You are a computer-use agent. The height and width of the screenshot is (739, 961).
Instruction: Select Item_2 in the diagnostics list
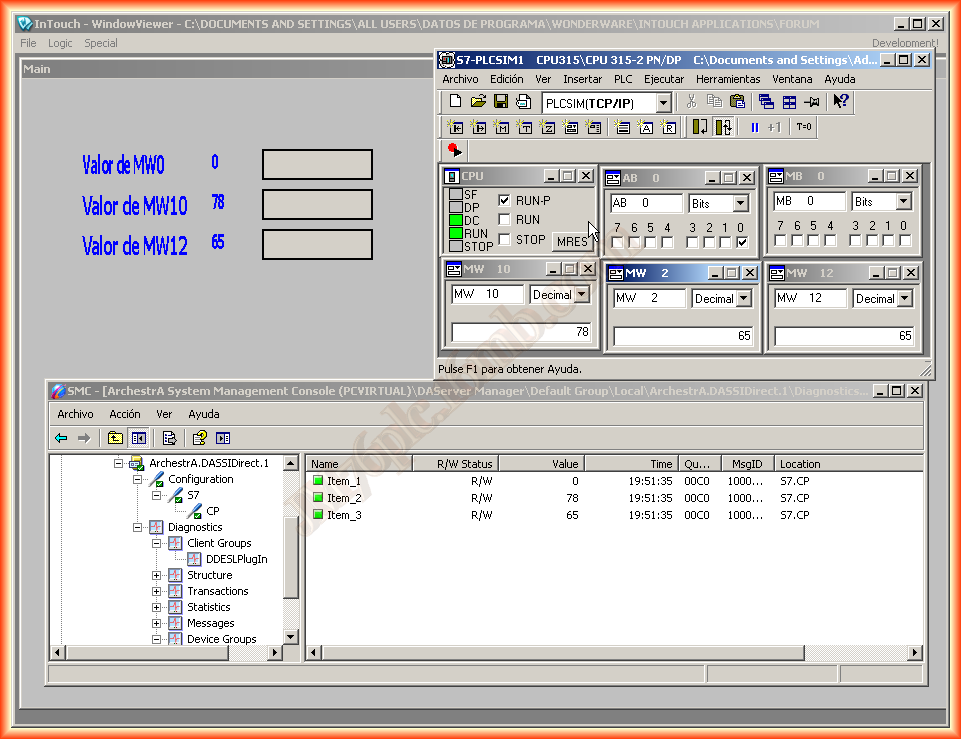[x=344, y=498]
